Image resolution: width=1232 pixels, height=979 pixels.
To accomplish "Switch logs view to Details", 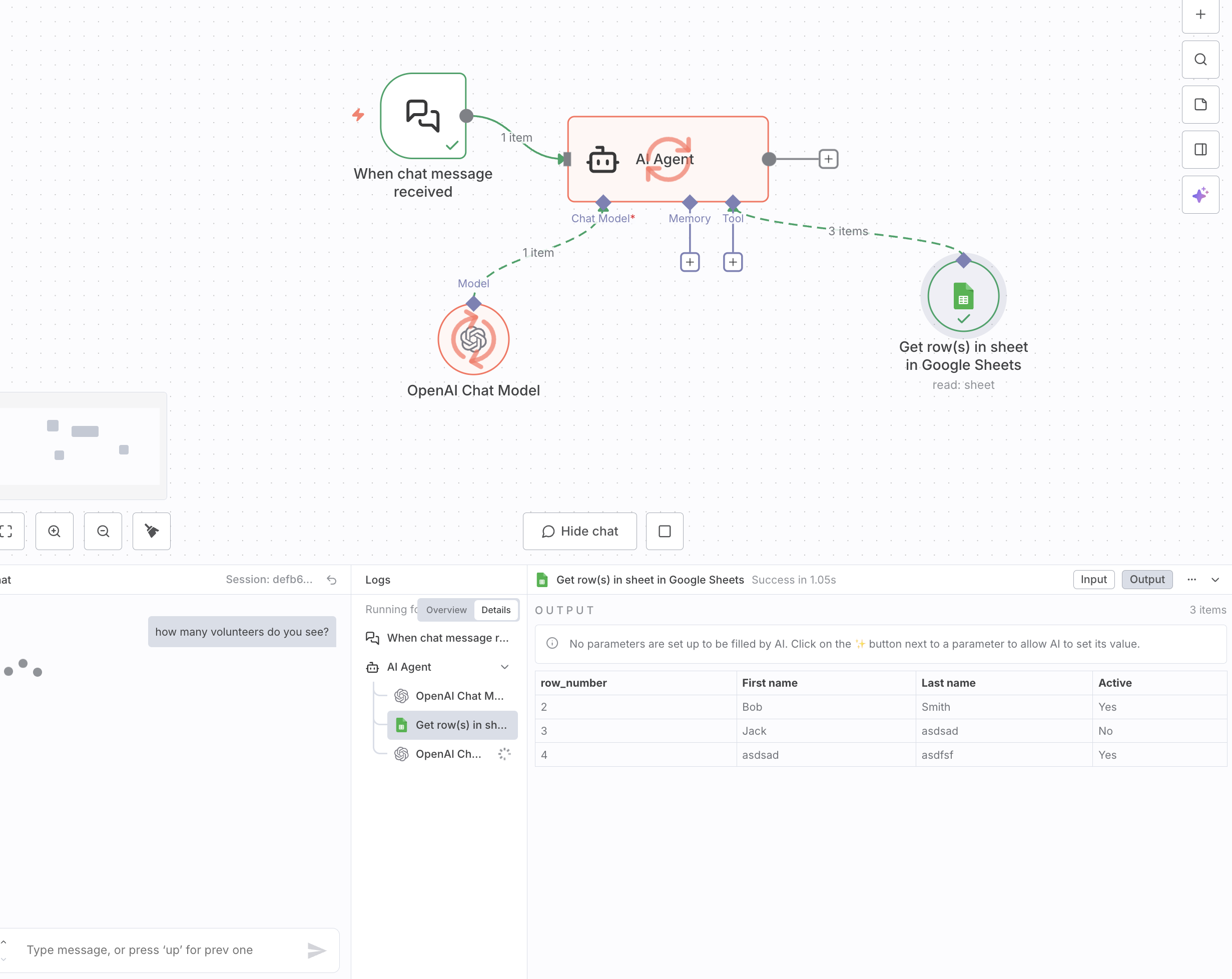I will tap(495, 610).
